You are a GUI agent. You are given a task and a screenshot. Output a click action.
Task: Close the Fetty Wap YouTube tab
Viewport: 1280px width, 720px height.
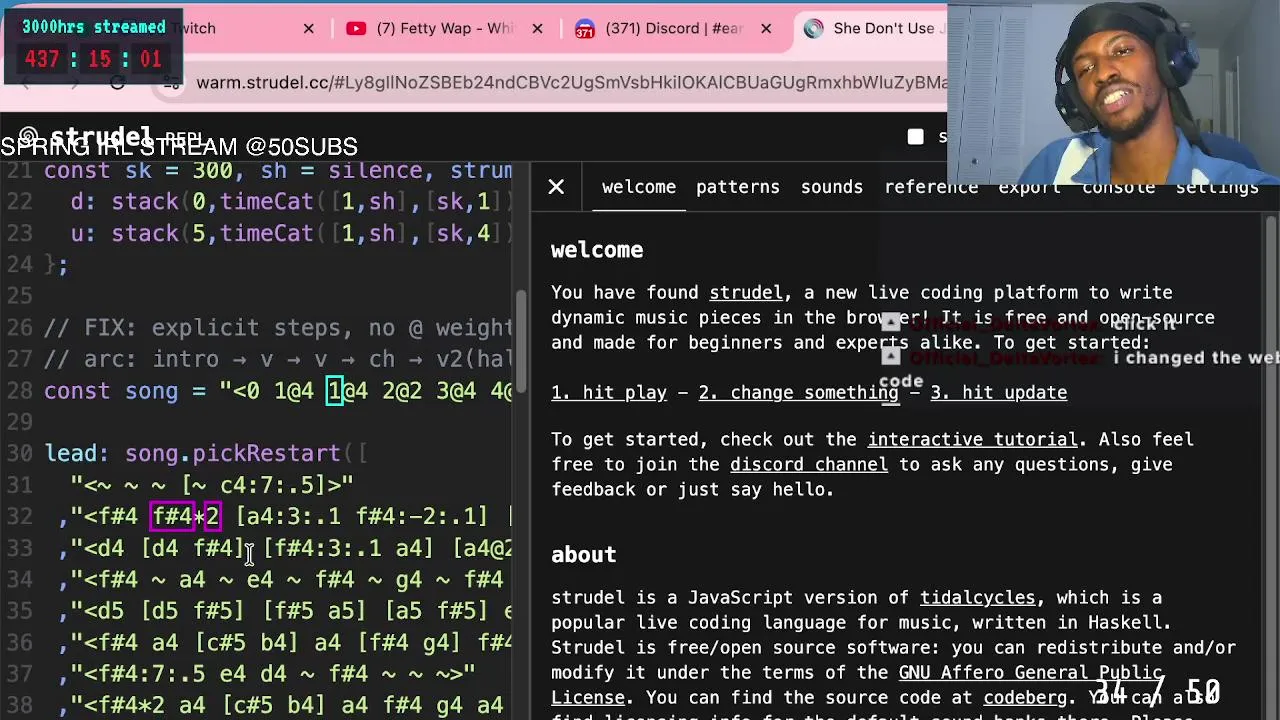coord(537,28)
